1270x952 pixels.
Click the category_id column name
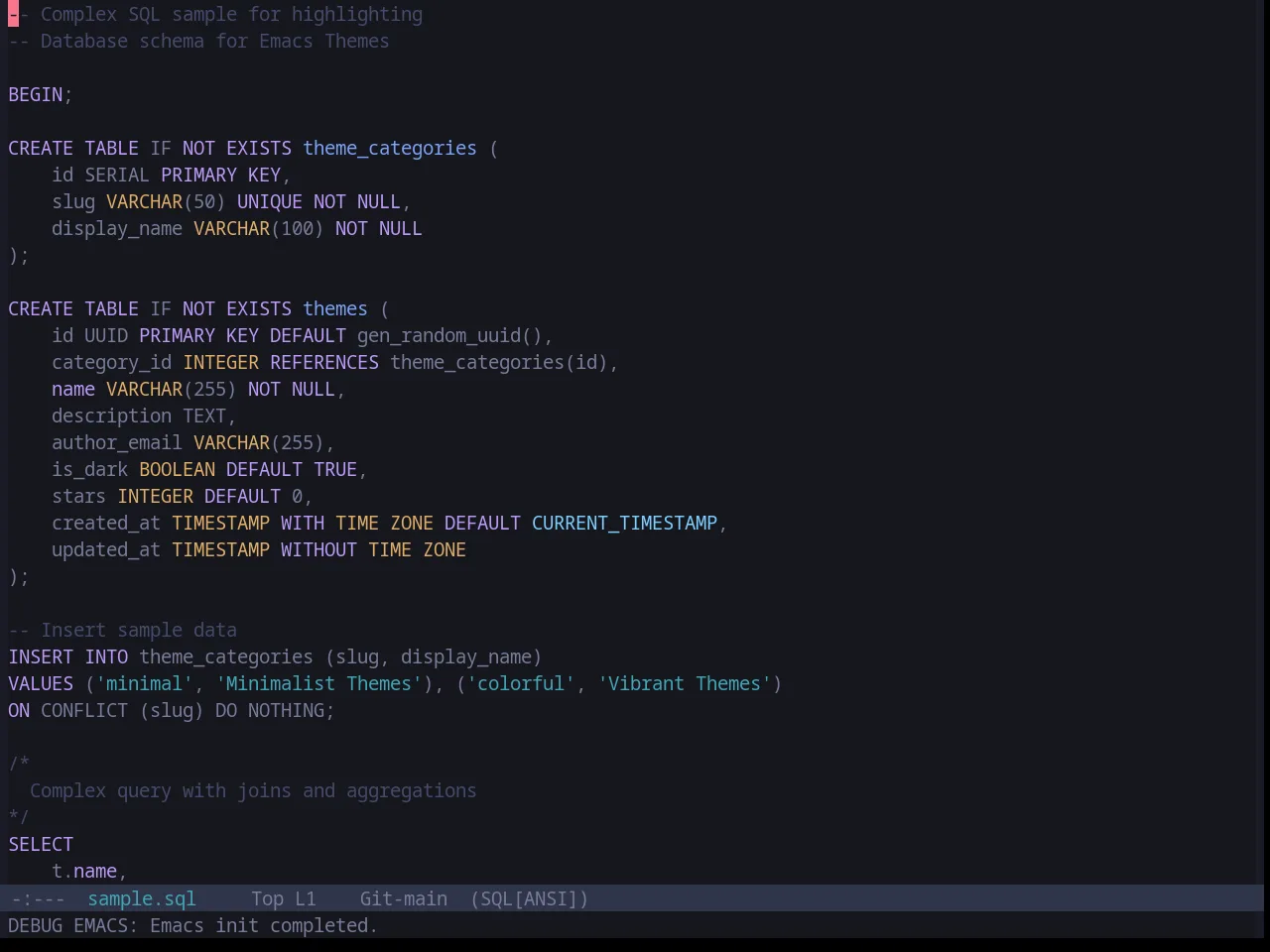[x=112, y=362]
